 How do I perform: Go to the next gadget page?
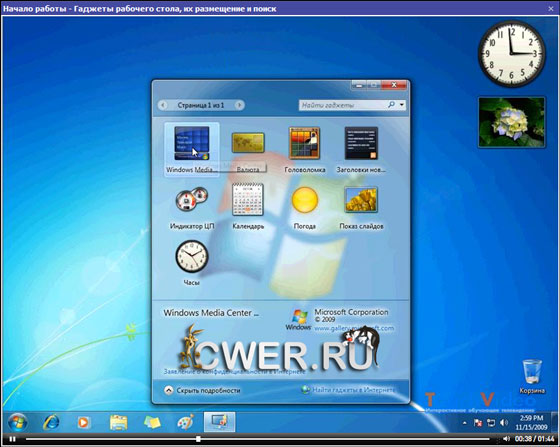pyautogui.click(x=239, y=105)
